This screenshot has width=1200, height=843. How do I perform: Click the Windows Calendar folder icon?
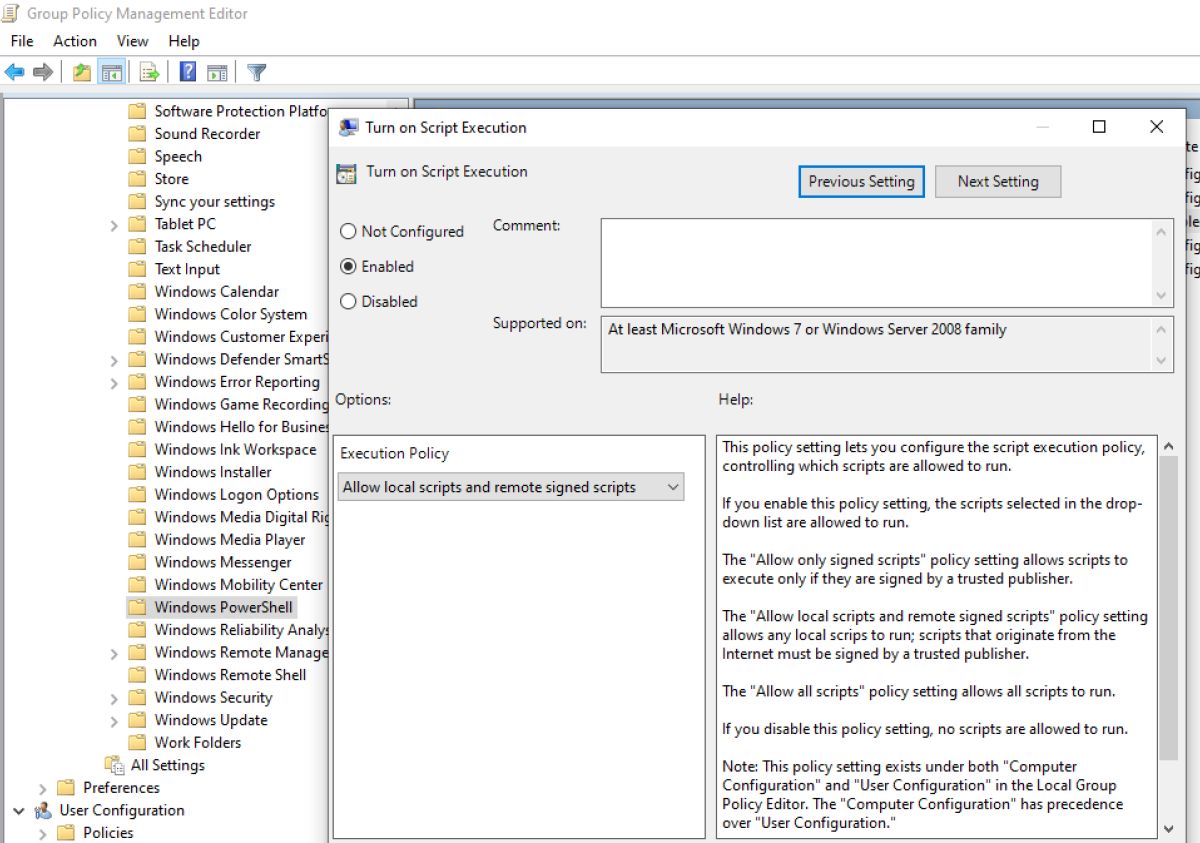pyautogui.click(x=137, y=292)
